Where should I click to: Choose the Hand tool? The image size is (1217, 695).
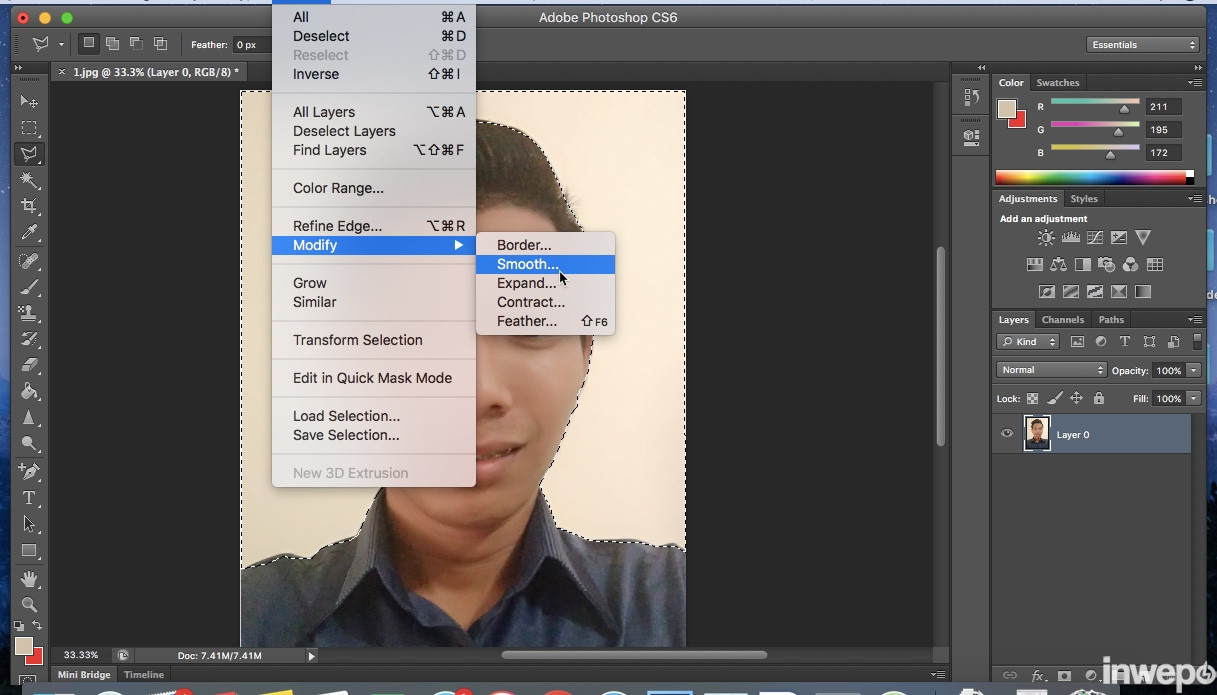(29, 579)
